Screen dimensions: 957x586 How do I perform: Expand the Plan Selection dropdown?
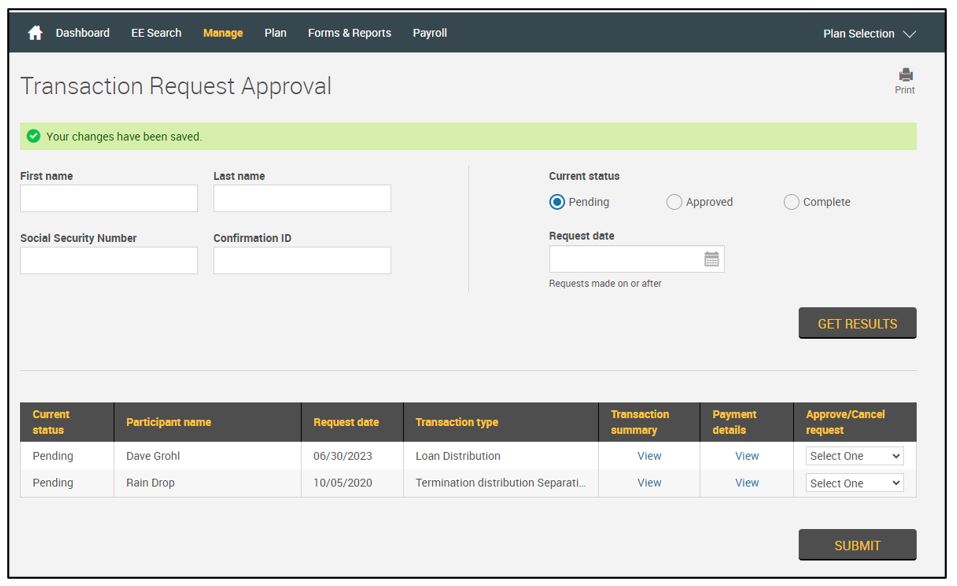pos(868,34)
